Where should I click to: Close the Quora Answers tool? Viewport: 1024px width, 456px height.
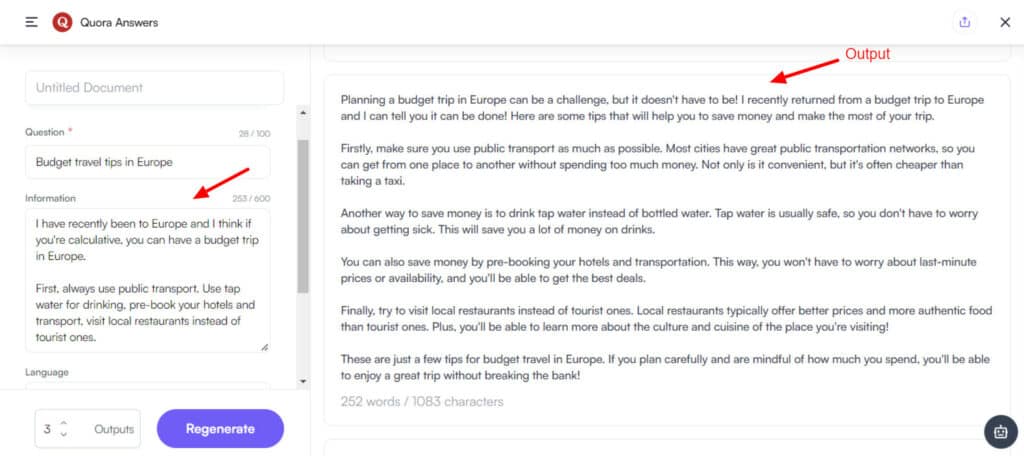(1005, 22)
